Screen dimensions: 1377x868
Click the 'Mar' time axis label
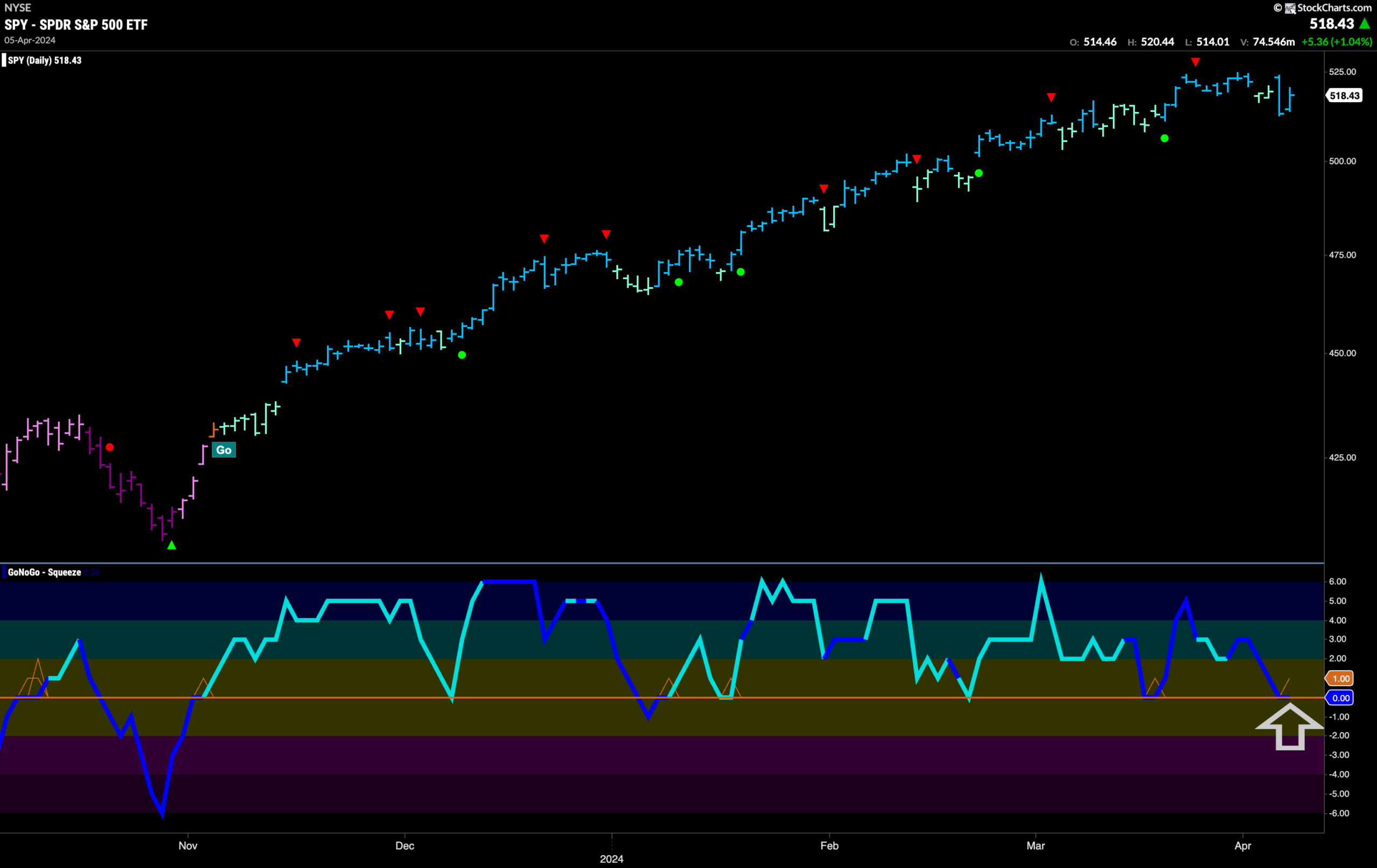[x=1035, y=846]
